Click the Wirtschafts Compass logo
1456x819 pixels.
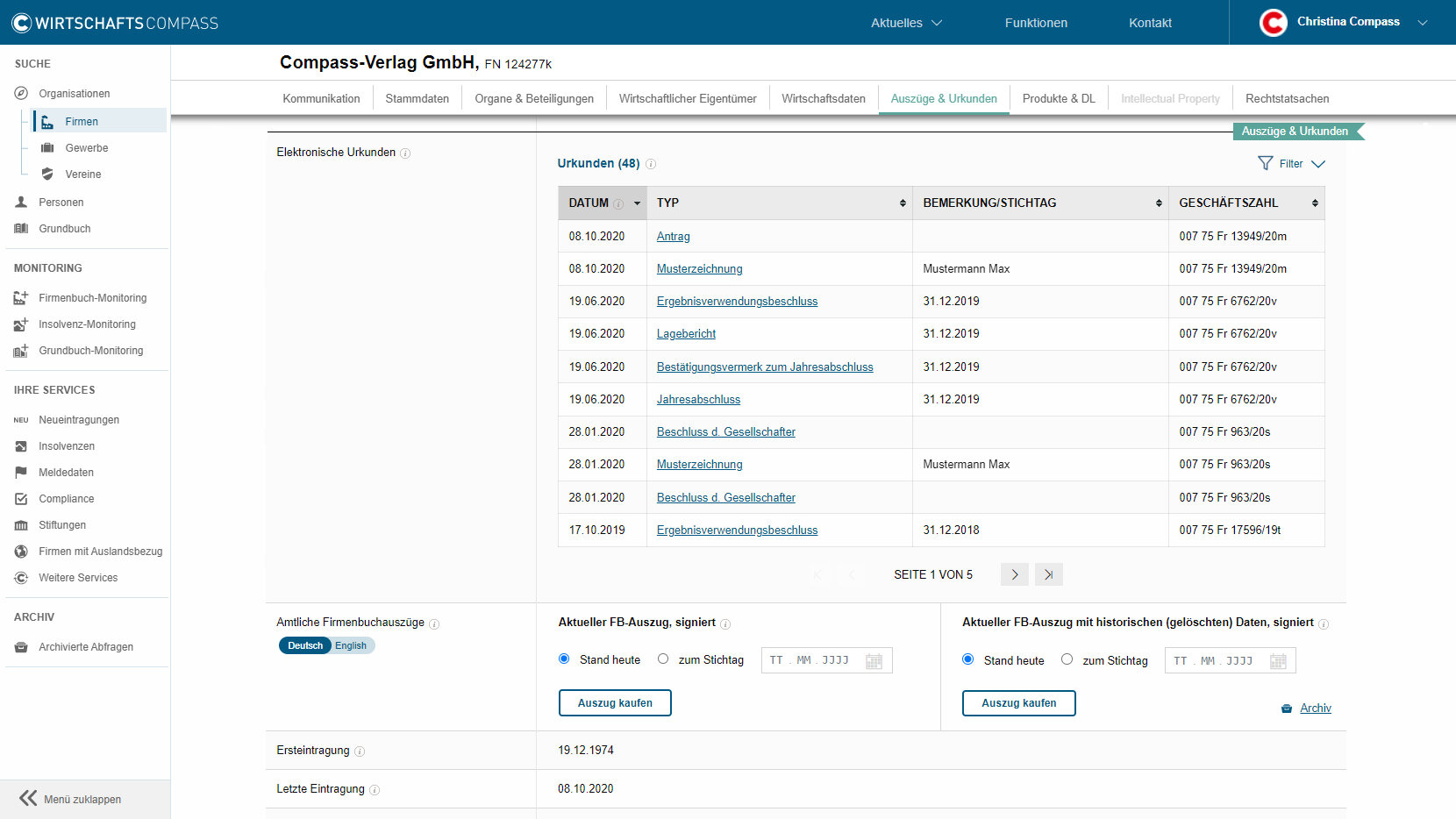pyautogui.click(x=115, y=23)
